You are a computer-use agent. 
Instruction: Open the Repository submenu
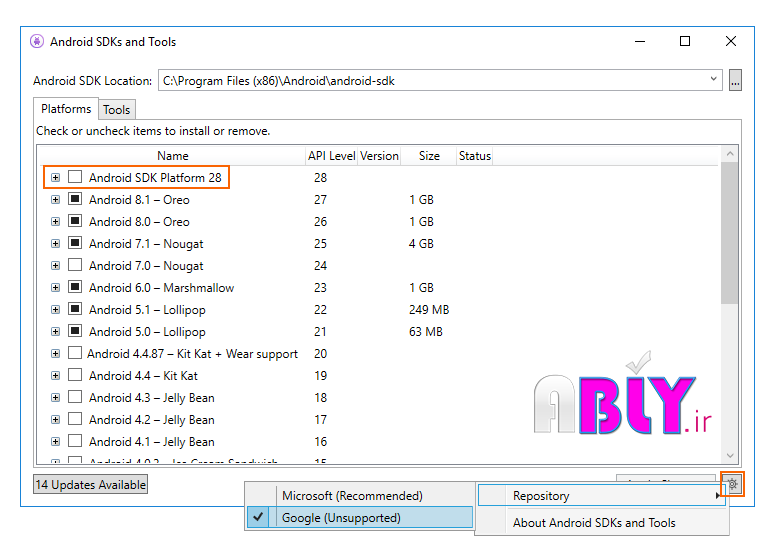[x=601, y=496]
